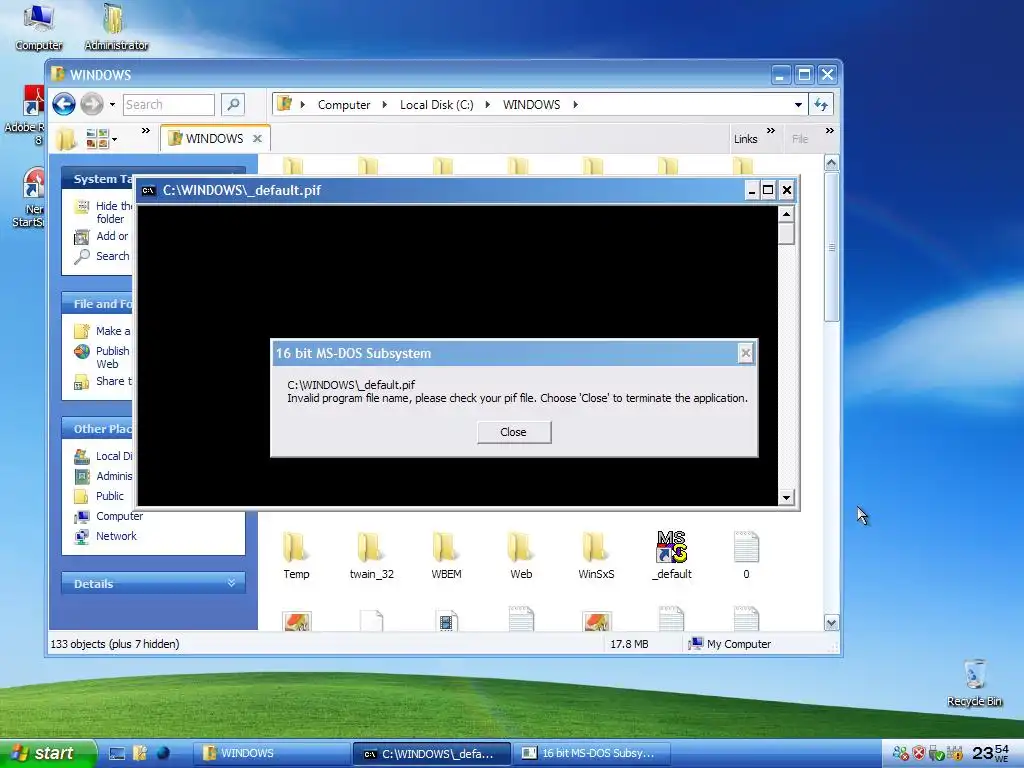Select the Web folder

(521, 556)
